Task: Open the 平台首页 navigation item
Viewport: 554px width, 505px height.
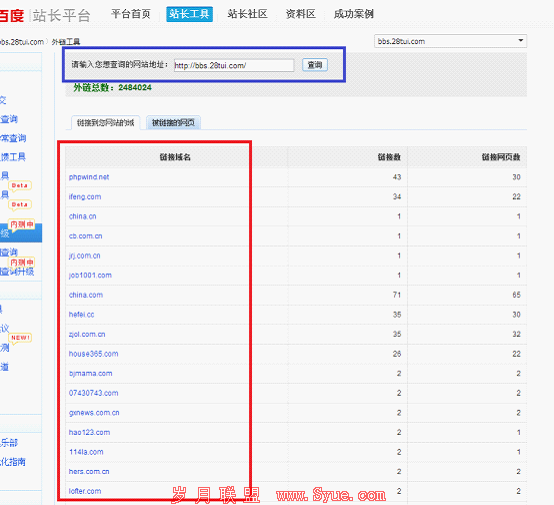Action: click(131, 14)
